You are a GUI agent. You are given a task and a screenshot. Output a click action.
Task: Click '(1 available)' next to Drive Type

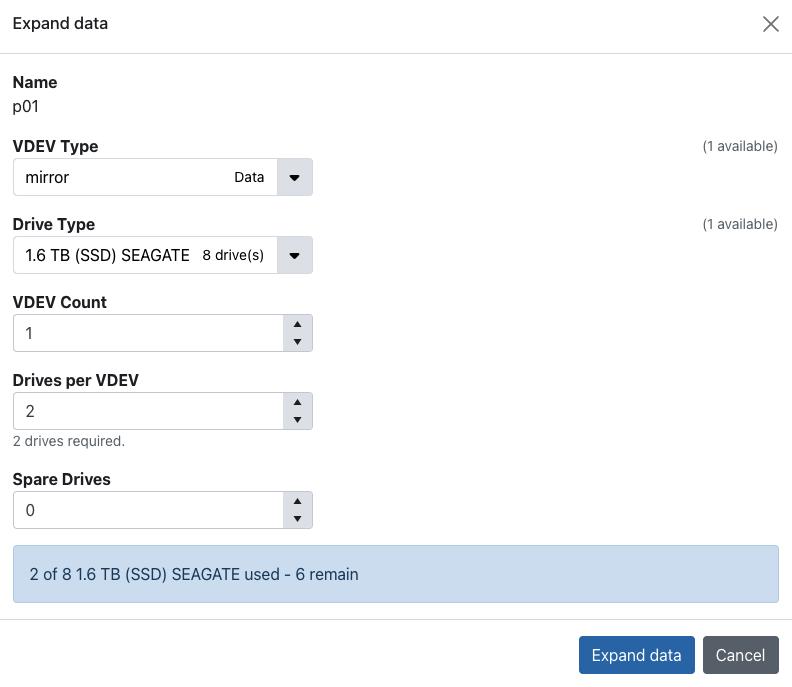[x=740, y=224]
